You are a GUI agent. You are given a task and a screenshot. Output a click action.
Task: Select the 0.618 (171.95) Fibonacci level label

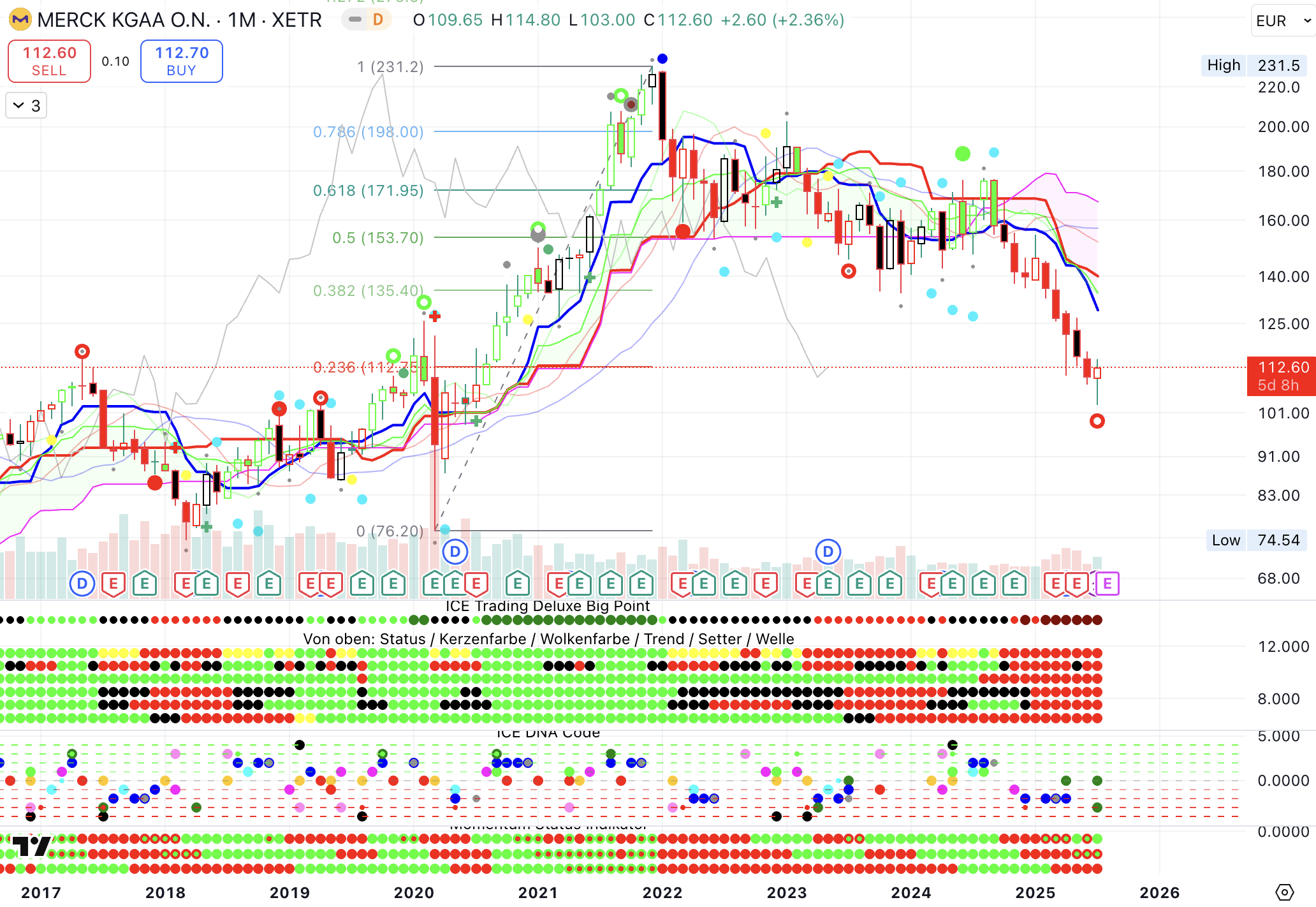(368, 190)
